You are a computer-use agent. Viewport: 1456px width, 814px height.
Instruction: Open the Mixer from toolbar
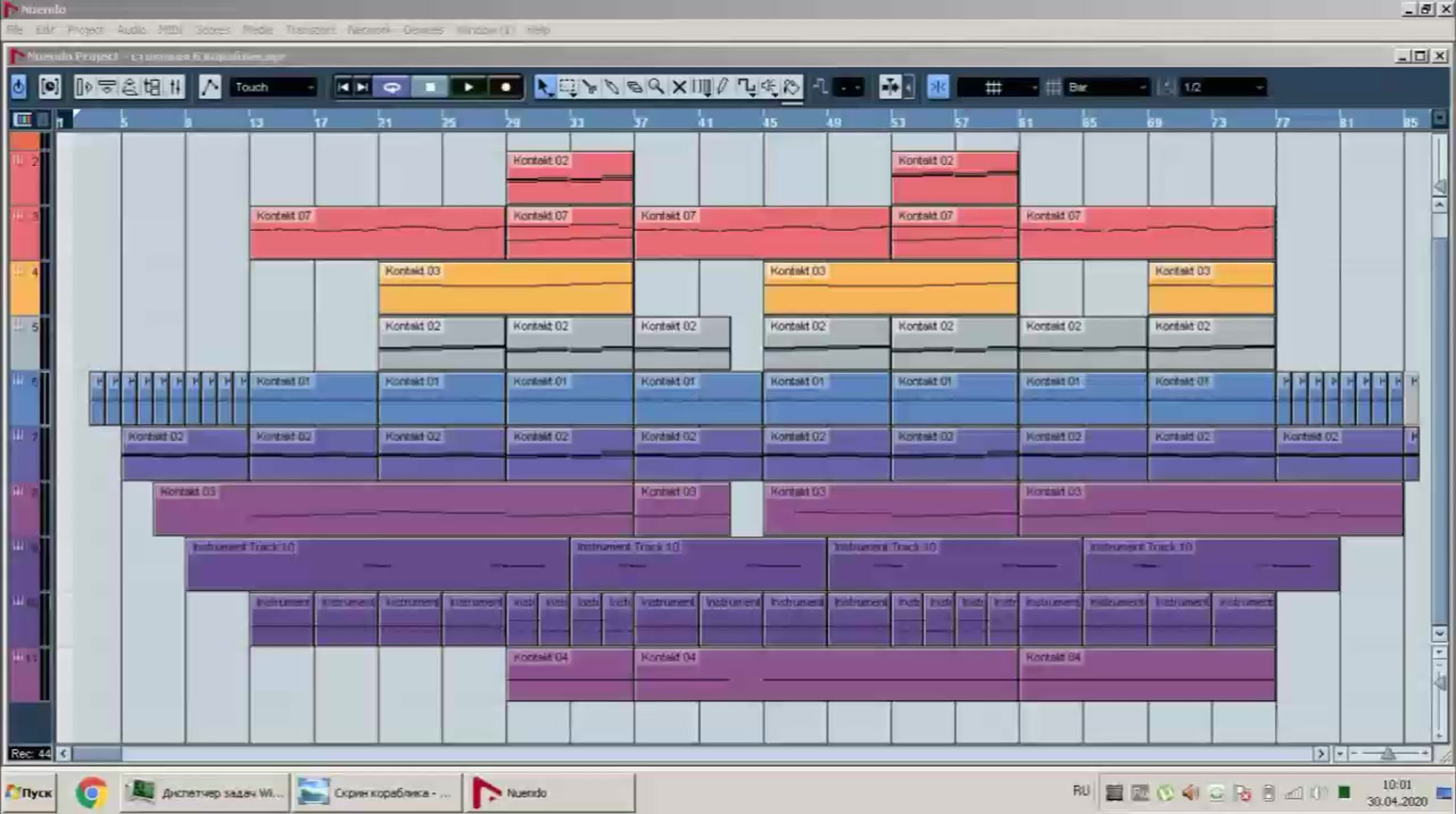(x=175, y=87)
